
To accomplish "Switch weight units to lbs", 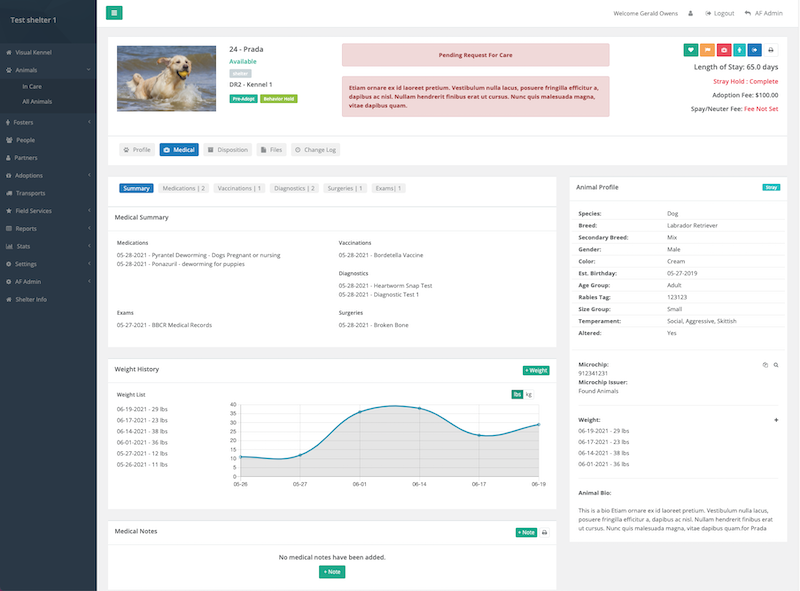I will [517, 394].
